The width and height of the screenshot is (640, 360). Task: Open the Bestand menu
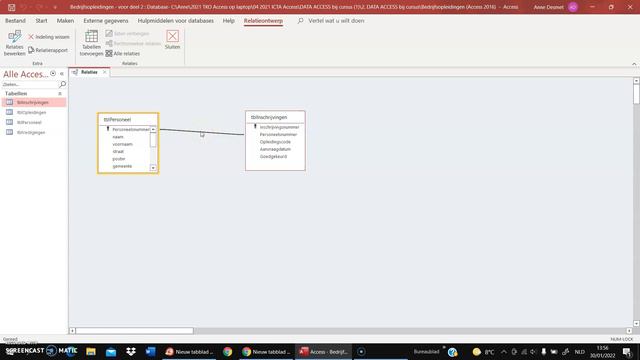[15, 20]
